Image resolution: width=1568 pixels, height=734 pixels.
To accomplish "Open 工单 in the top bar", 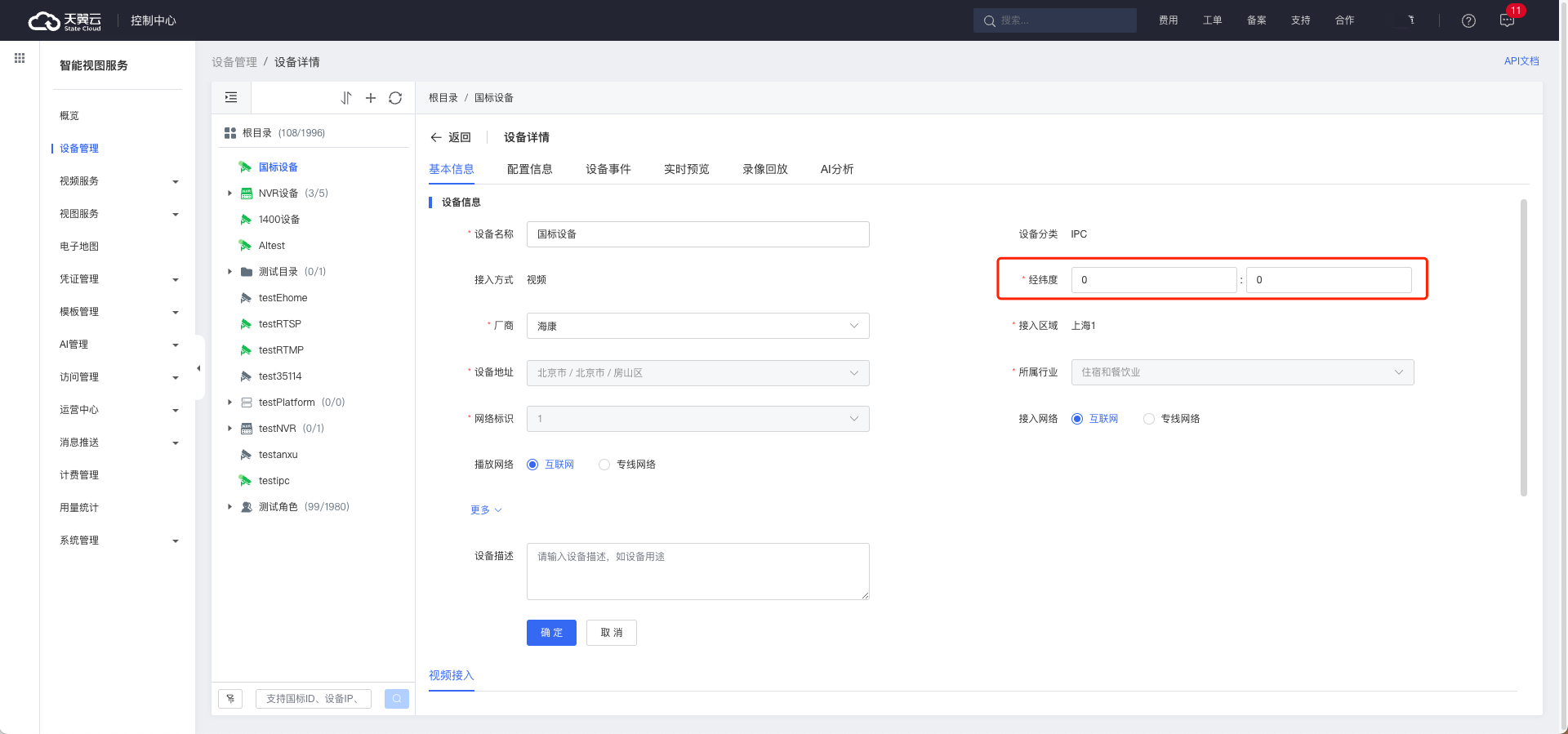I will click(x=1213, y=20).
